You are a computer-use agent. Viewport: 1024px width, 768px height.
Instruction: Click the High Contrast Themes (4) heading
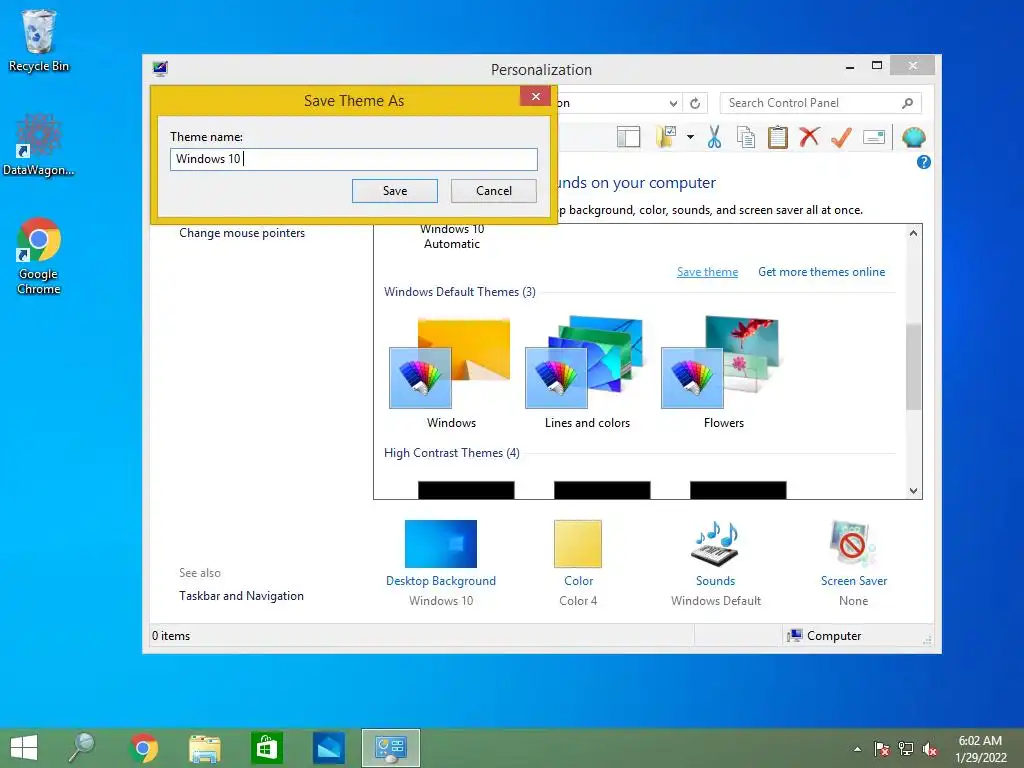451,453
